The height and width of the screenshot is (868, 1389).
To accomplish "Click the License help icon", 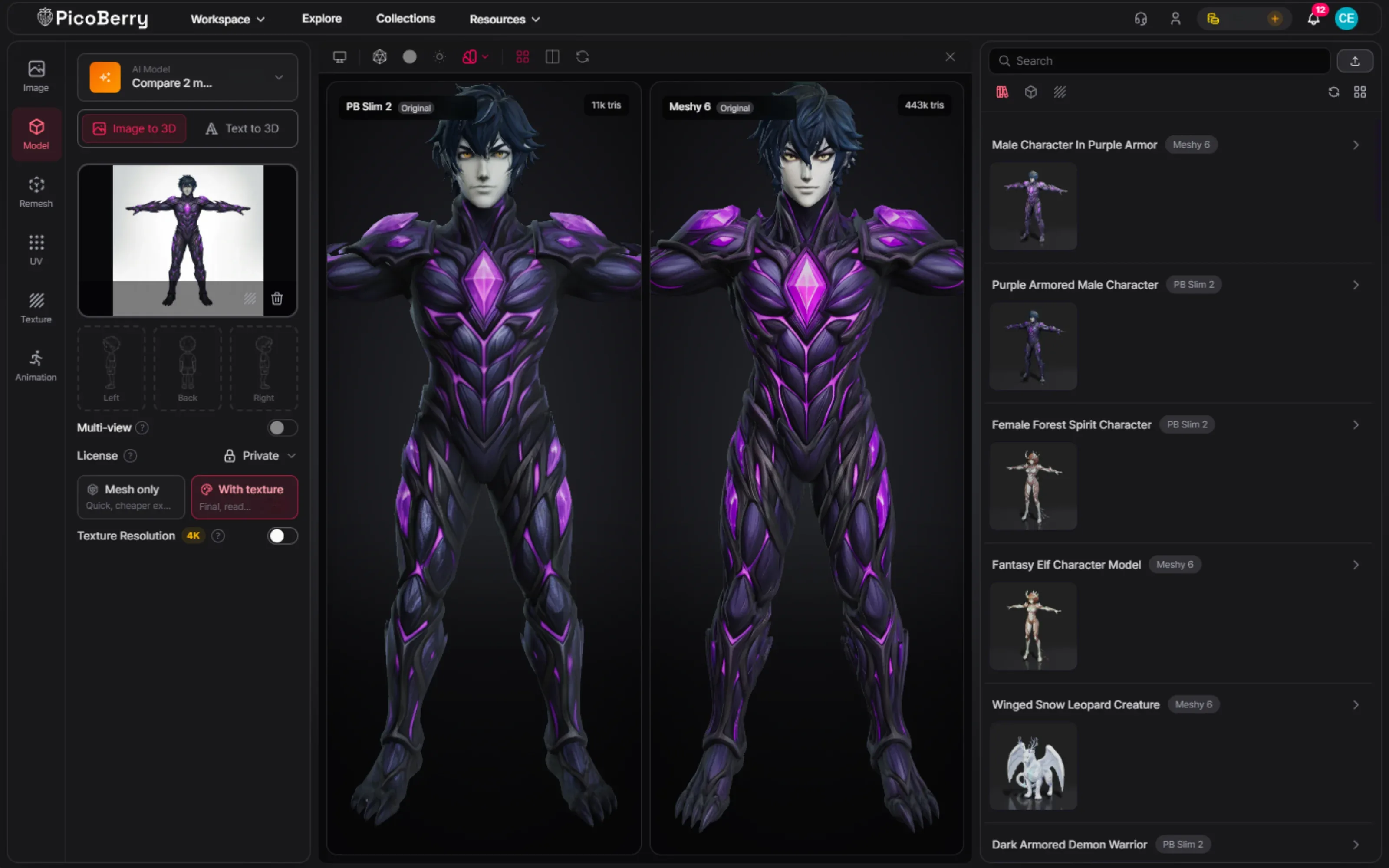I will (x=130, y=456).
